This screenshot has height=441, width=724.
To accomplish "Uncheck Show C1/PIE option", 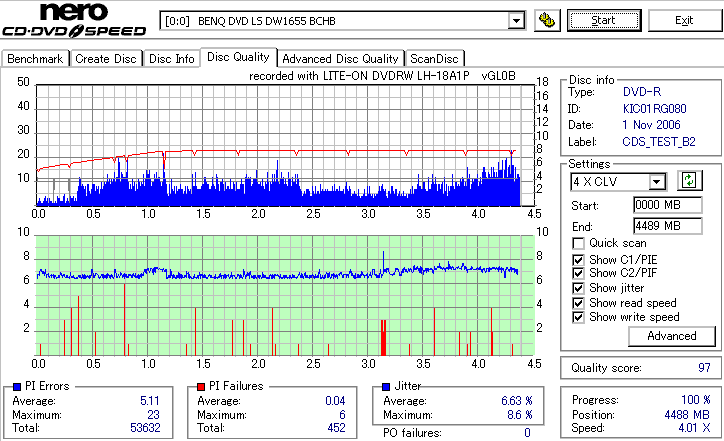I will (578, 260).
